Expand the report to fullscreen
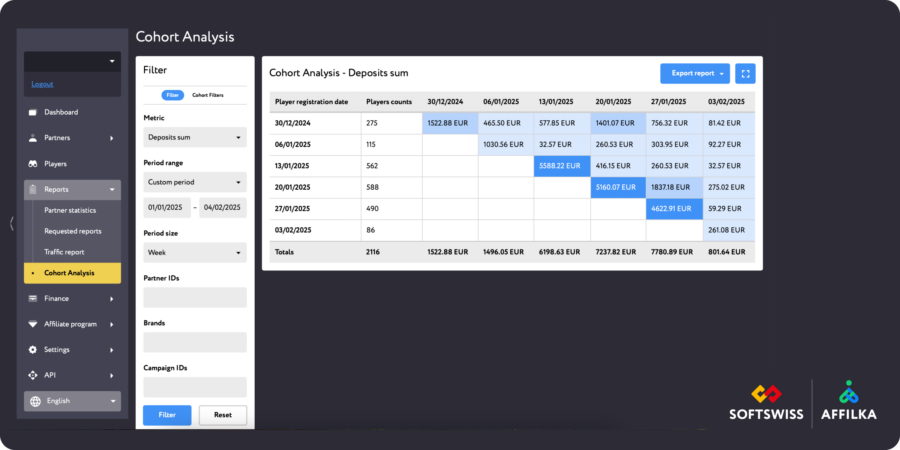 pyautogui.click(x=745, y=73)
